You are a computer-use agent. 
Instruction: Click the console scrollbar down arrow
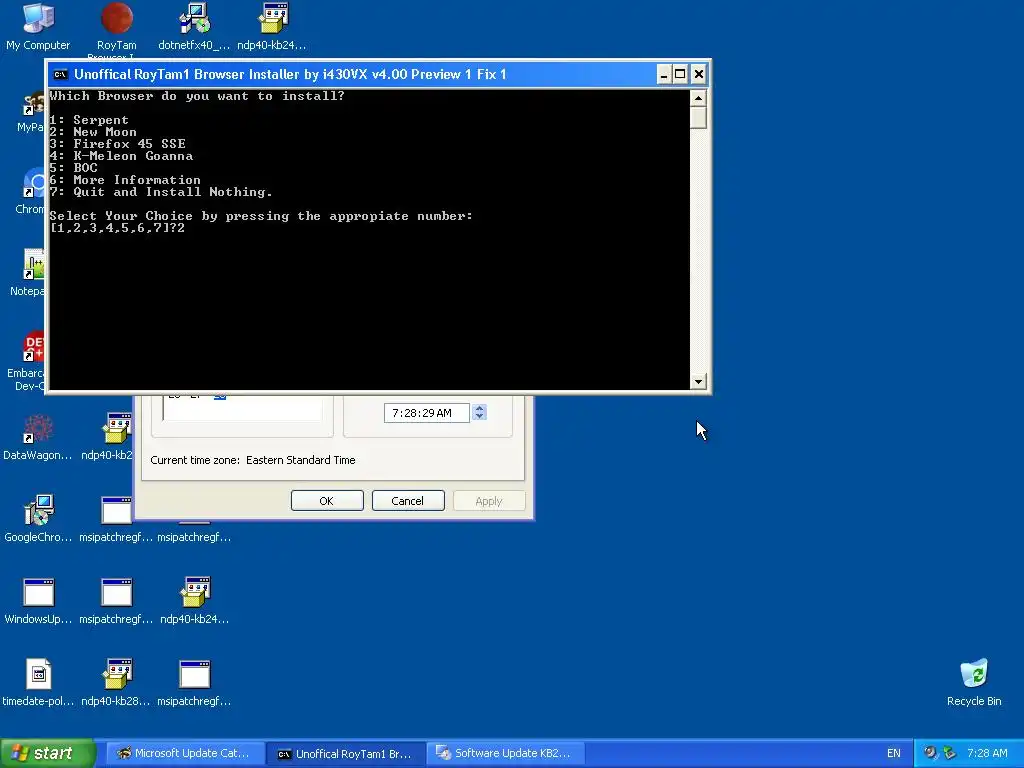pos(698,381)
